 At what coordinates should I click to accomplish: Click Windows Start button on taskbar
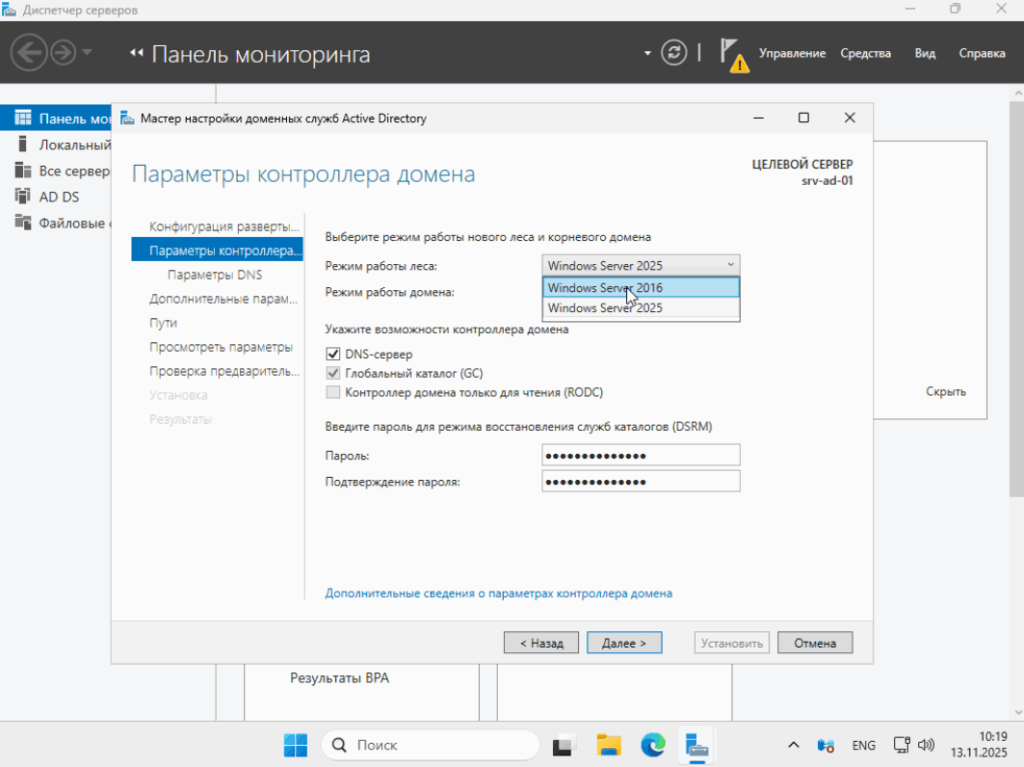(295, 745)
